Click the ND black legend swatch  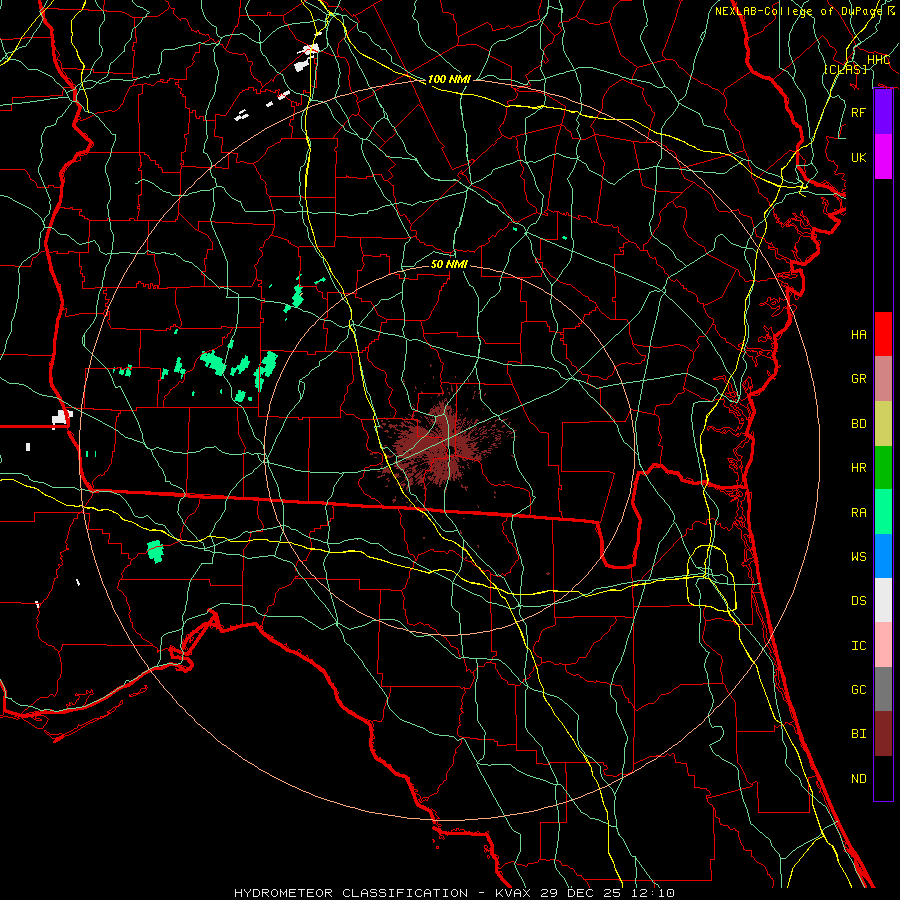883,778
